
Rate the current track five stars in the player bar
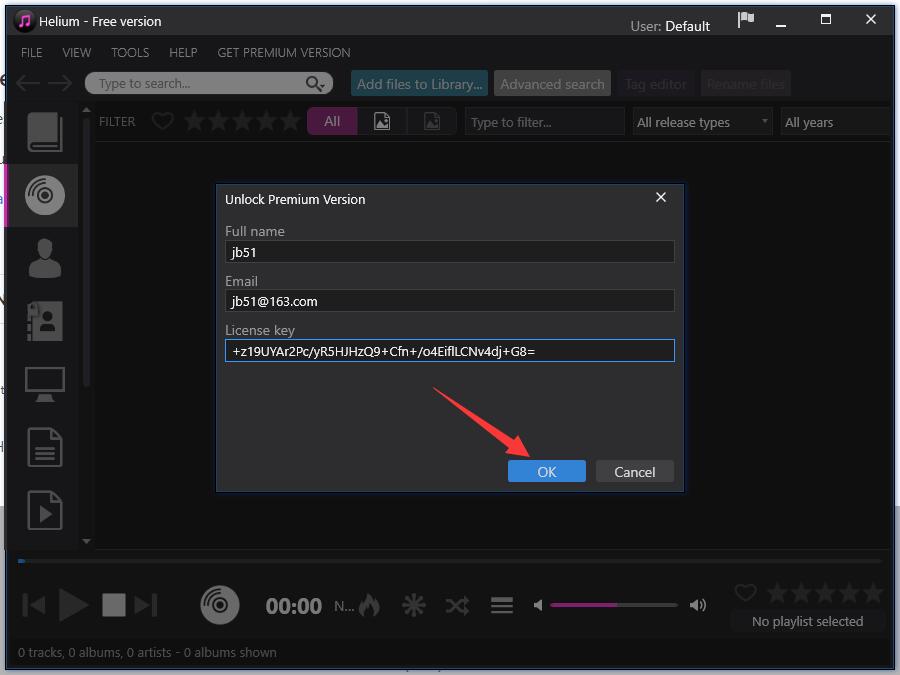(872, 592)
